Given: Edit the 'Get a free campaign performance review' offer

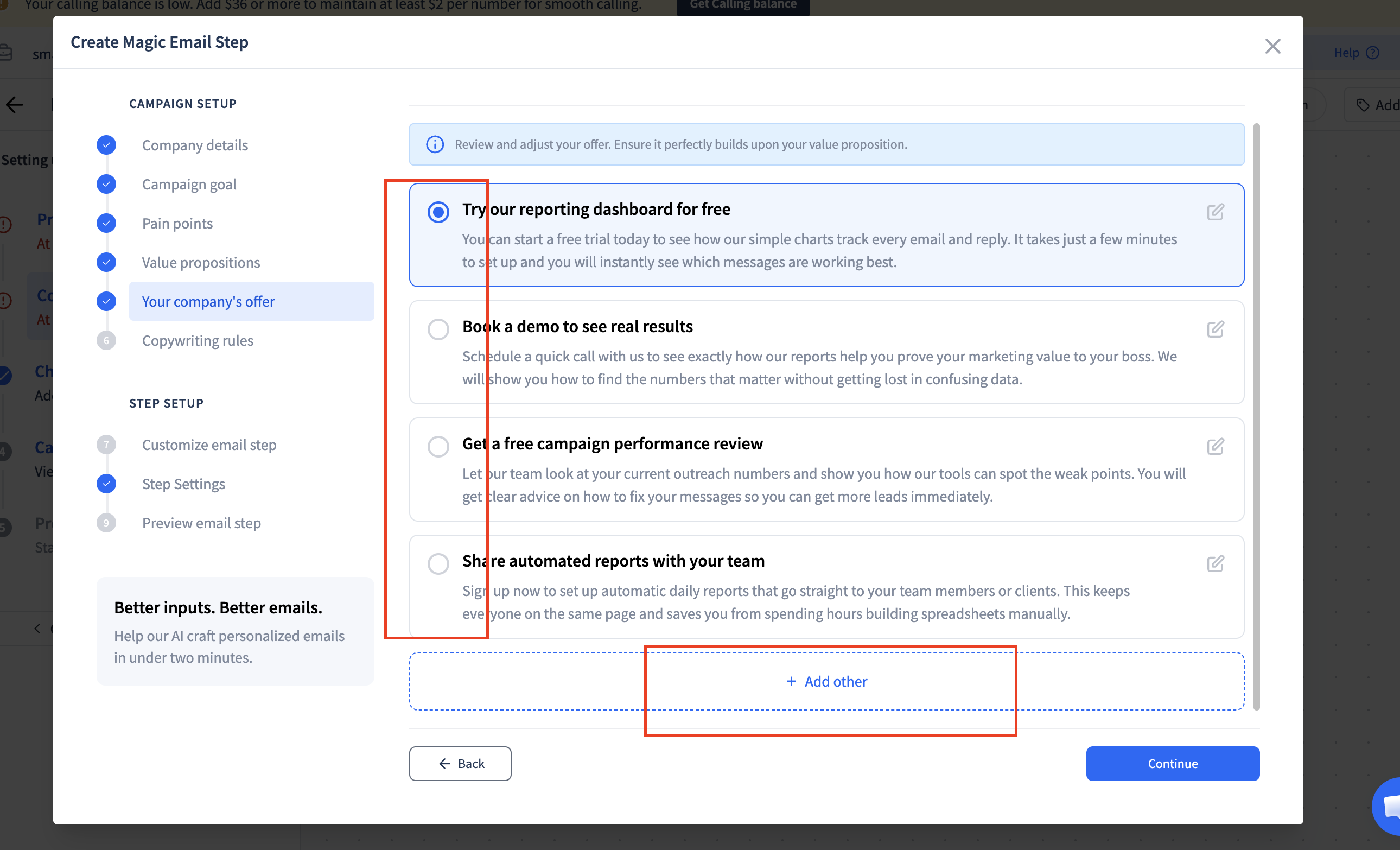Looking at the screenshot, I should pos(1215,446).
